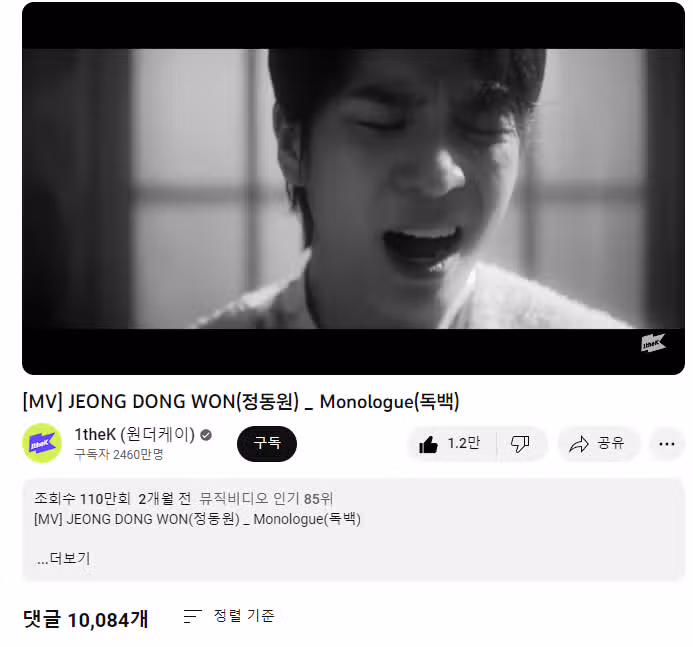Click the 1.2만 like count
The image size is (693, 647).
[x=464, y=443]
